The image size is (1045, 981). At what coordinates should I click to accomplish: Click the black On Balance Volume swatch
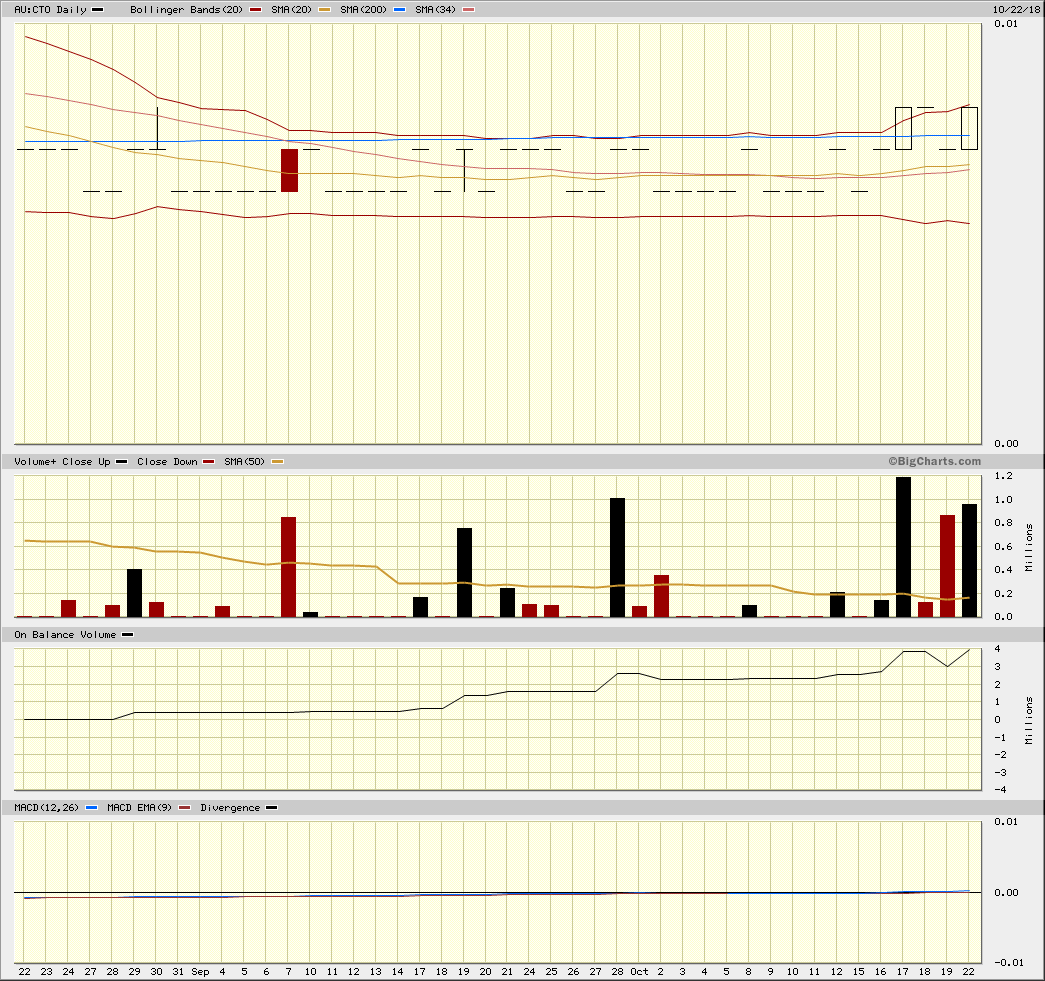pos(127,635)
